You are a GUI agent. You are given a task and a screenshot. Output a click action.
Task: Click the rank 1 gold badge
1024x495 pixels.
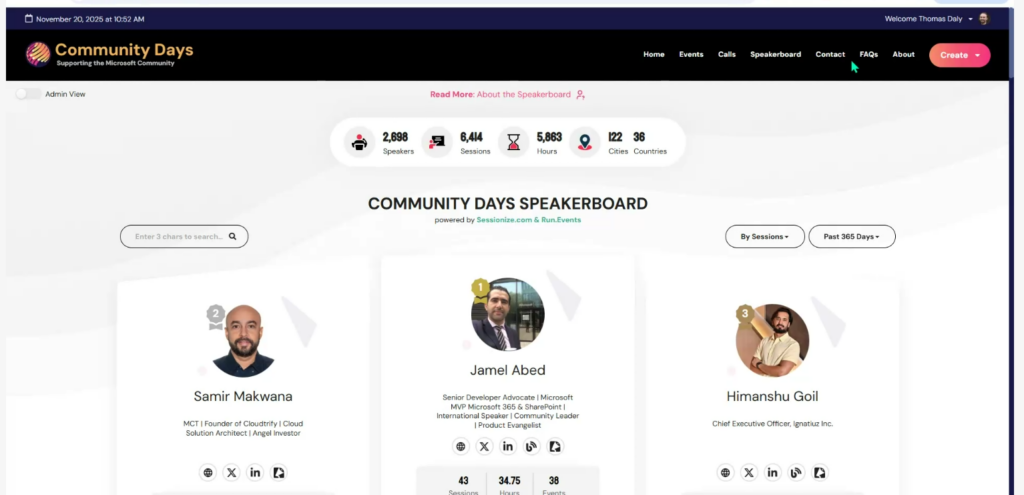480,289
